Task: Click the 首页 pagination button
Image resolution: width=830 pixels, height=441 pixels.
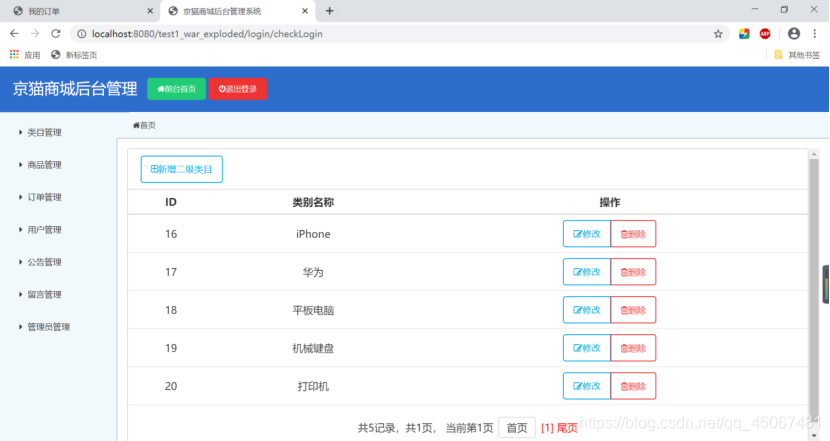Action: [x=517, y=428]
